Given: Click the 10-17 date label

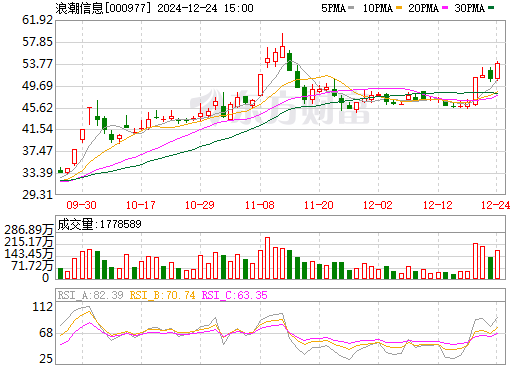Looking at the screenshot, I should click(x=141, y=205).
